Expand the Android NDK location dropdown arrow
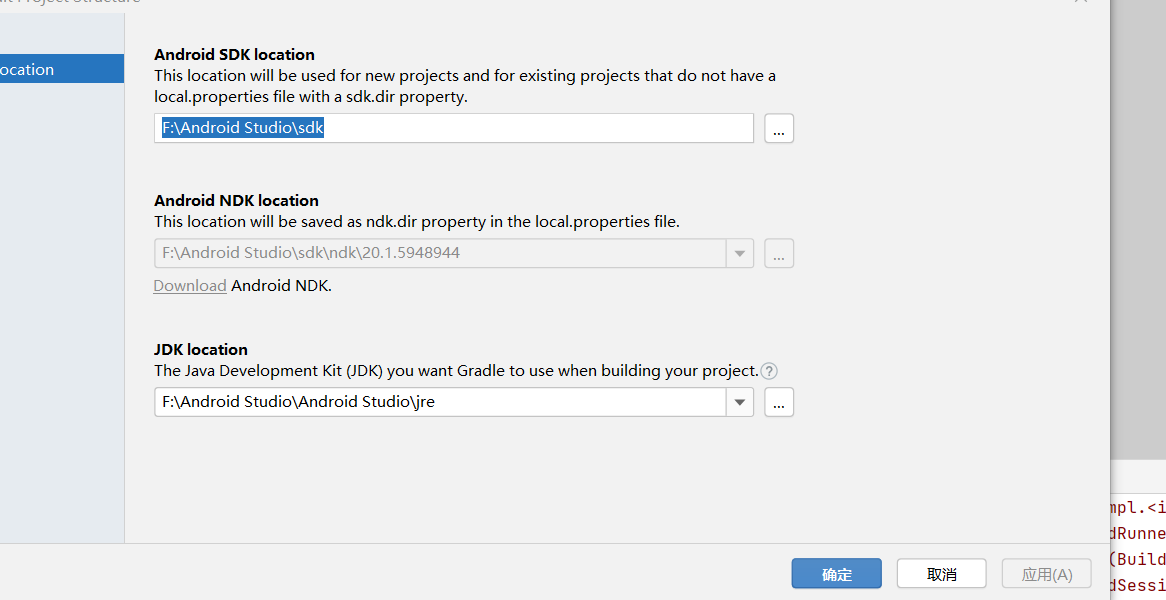The image size is (1166, 600). pos(739,254)
